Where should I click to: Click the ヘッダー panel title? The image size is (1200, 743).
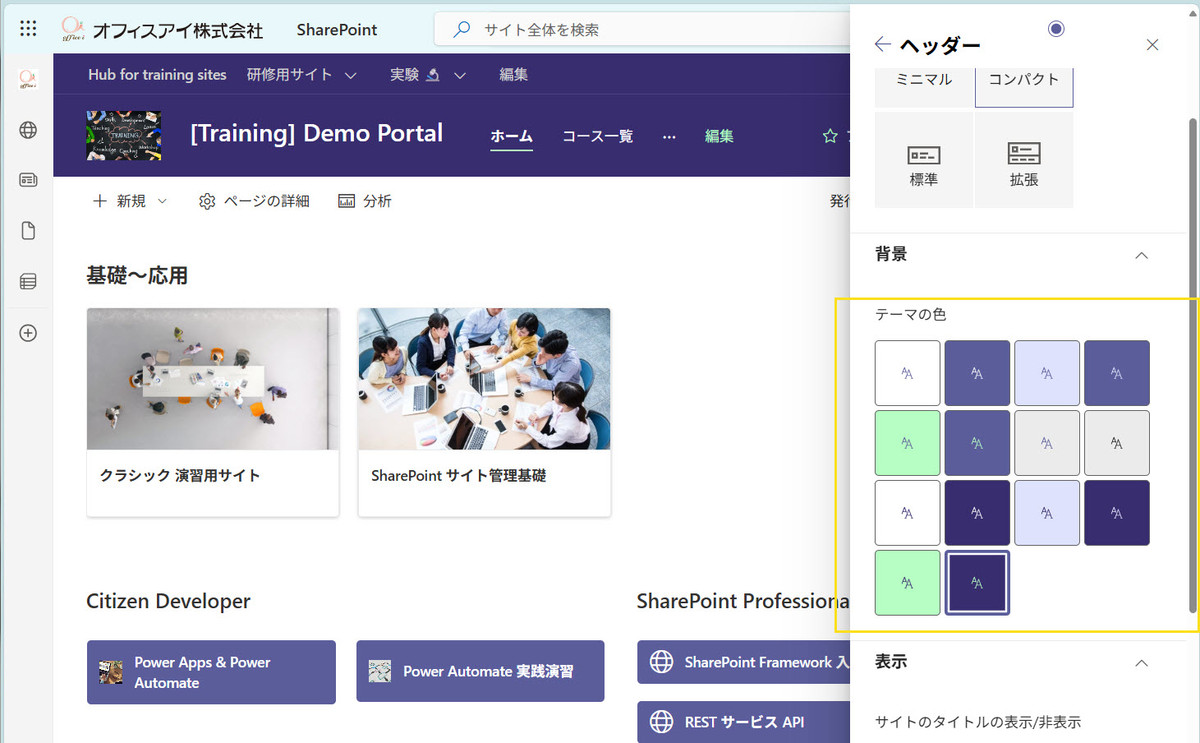click(940, 45)
